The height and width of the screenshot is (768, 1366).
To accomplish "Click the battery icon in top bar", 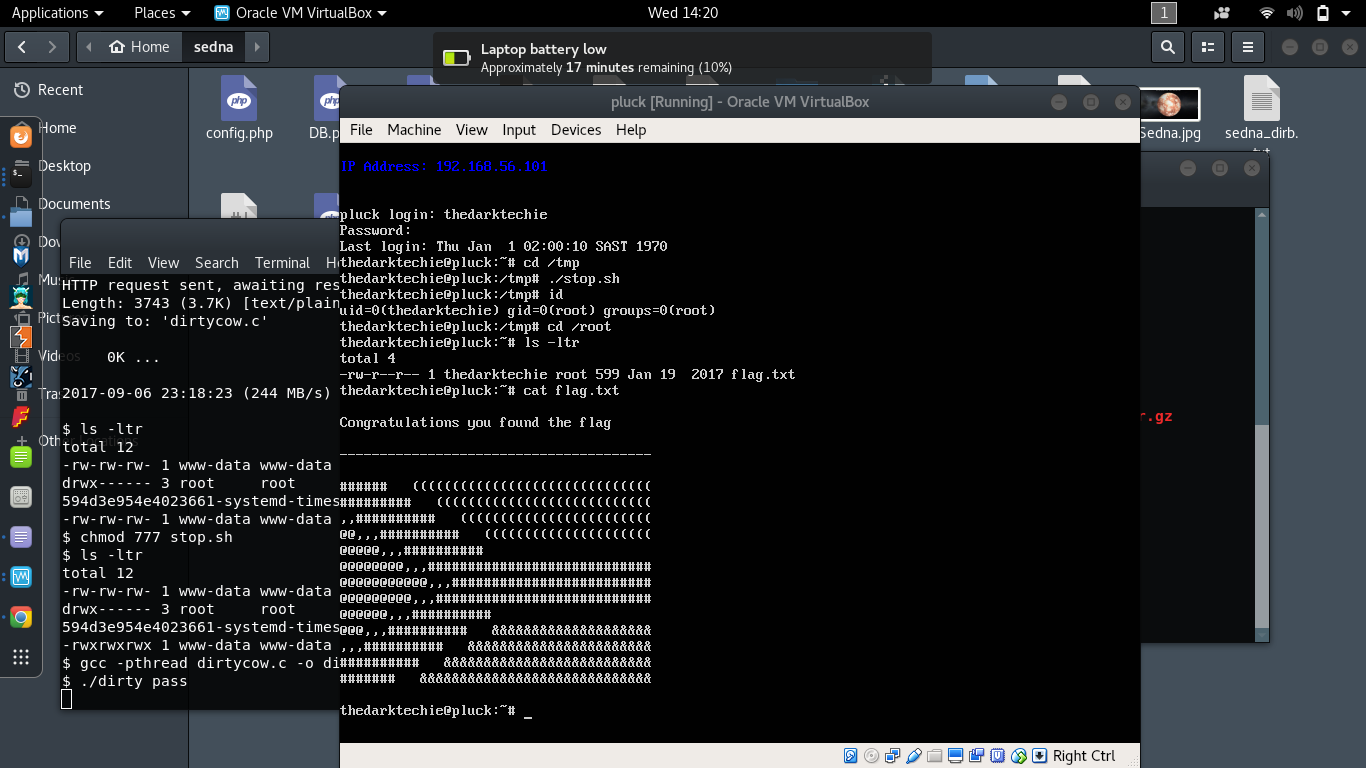I will tap(1323, 13).
